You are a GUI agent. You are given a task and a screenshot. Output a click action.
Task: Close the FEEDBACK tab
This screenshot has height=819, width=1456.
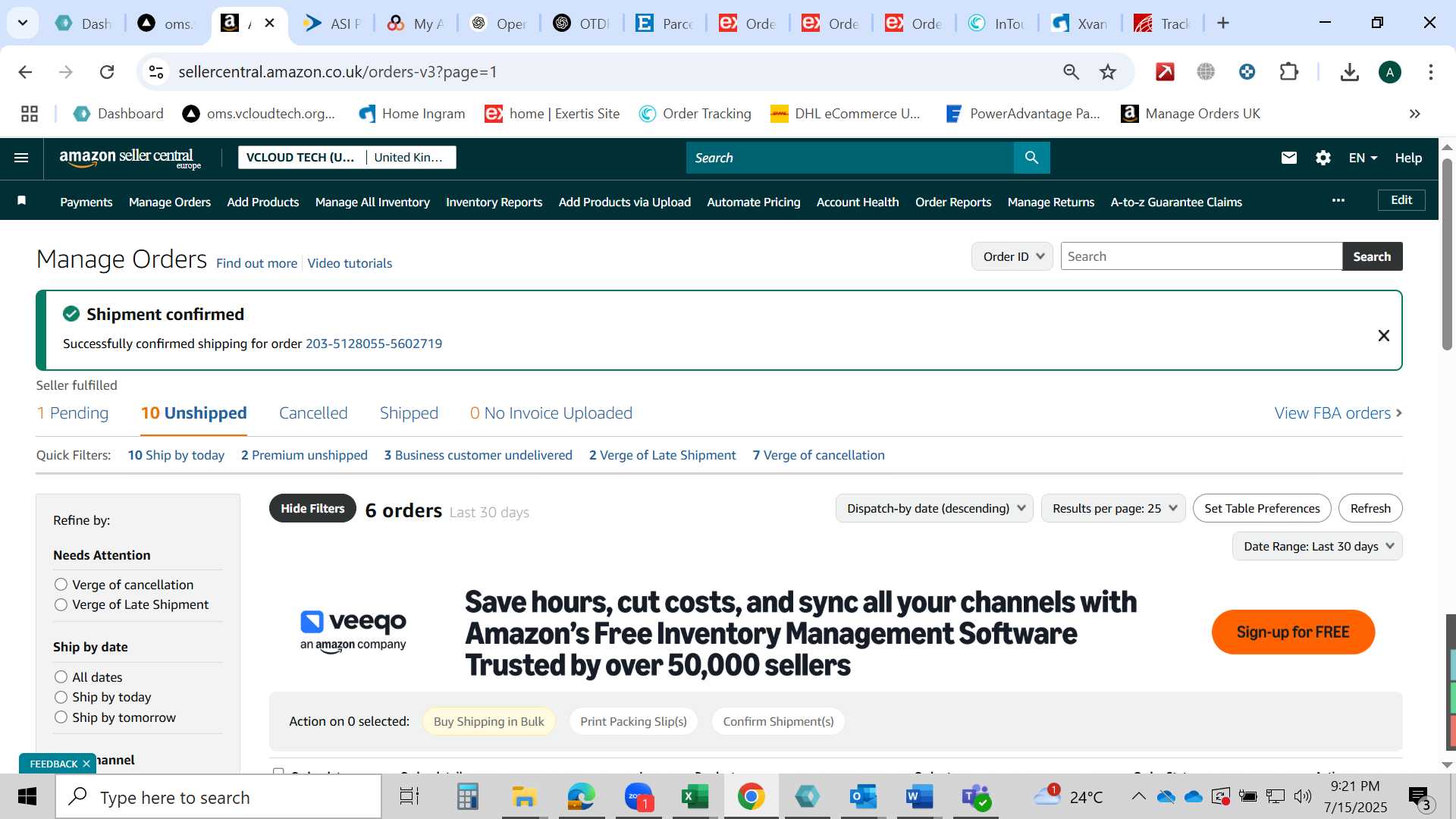86,764
